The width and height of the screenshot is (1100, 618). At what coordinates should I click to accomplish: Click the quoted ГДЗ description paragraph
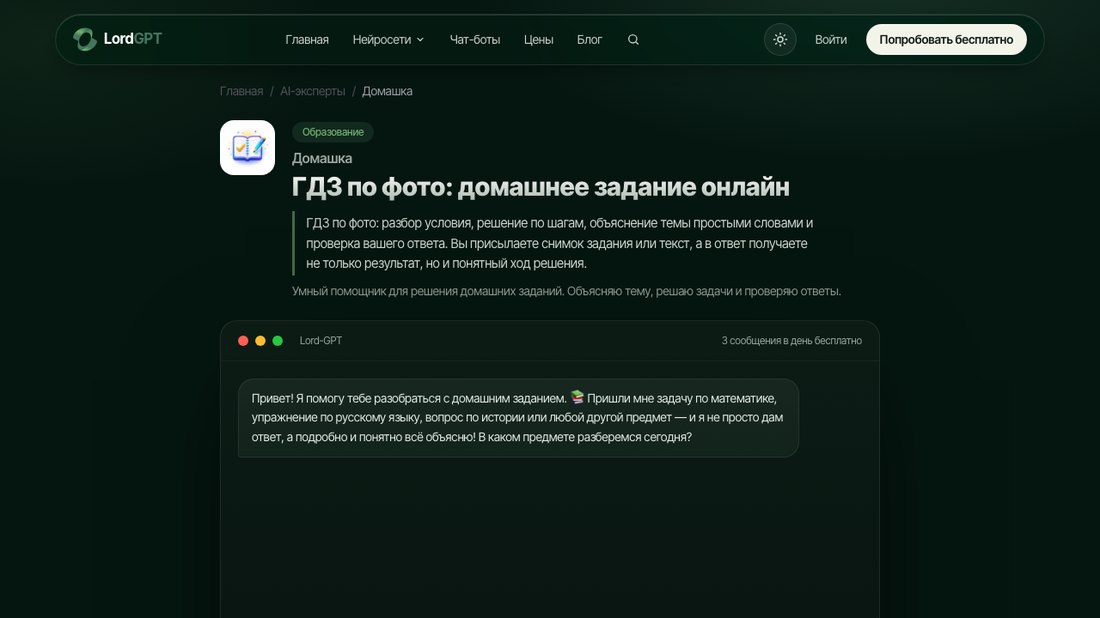pos(559,243)
